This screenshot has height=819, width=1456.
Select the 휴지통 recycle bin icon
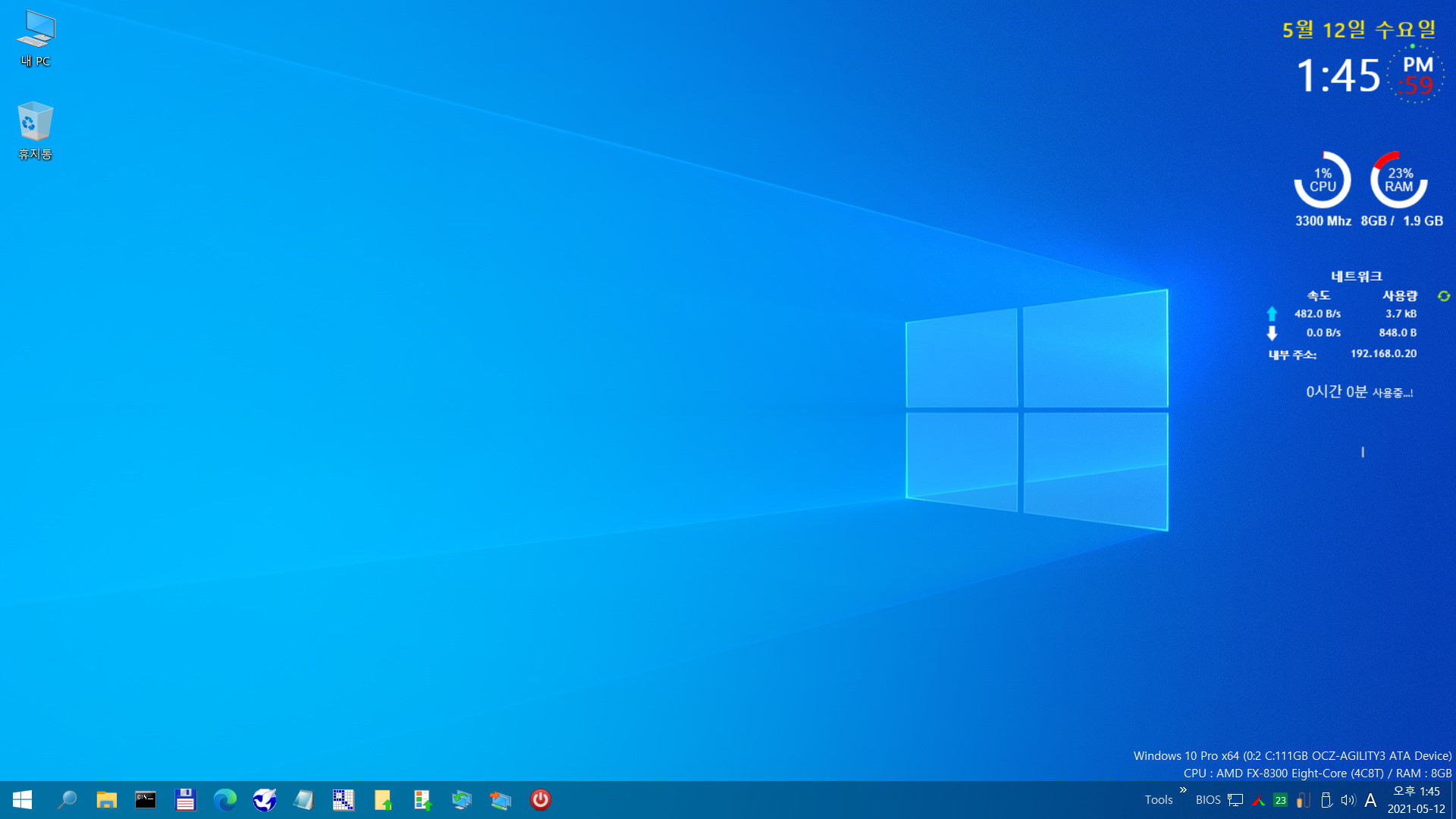coord(36,130)
